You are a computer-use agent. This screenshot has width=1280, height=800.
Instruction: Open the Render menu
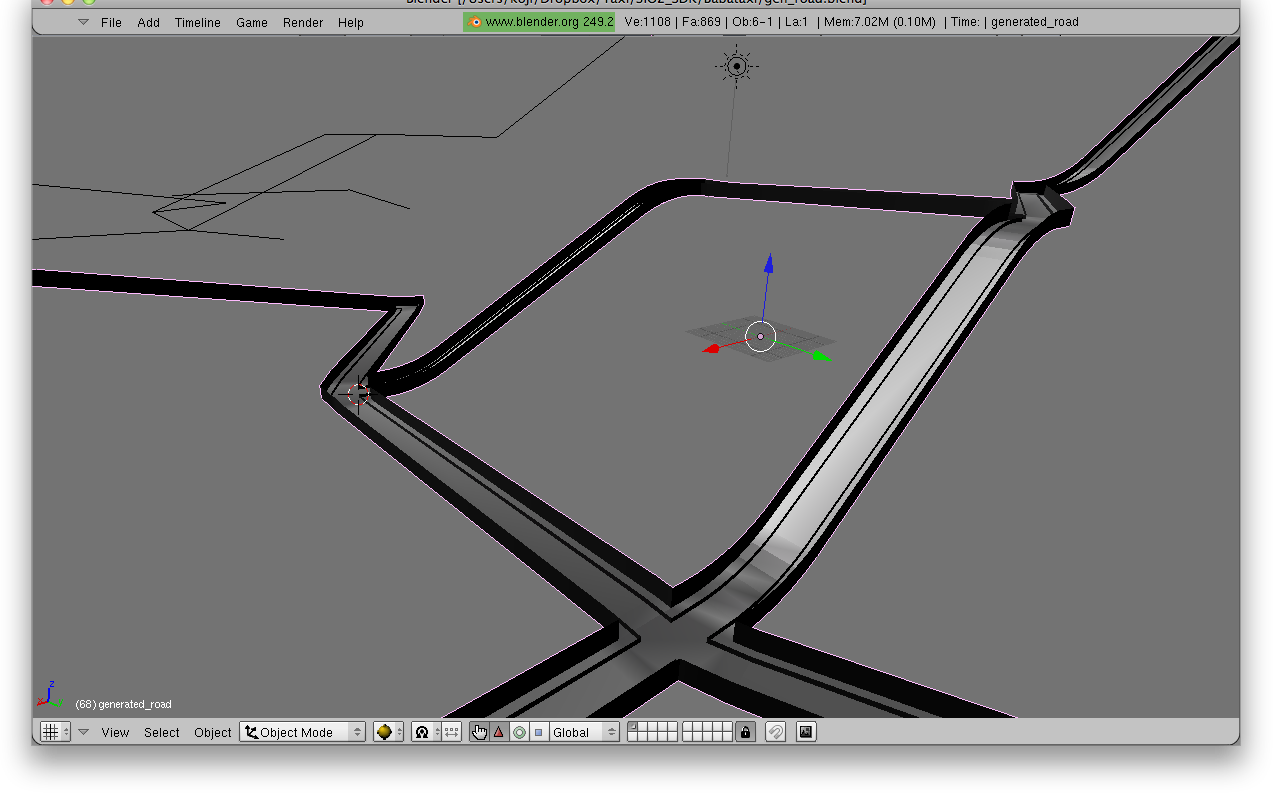click(303, 22)
